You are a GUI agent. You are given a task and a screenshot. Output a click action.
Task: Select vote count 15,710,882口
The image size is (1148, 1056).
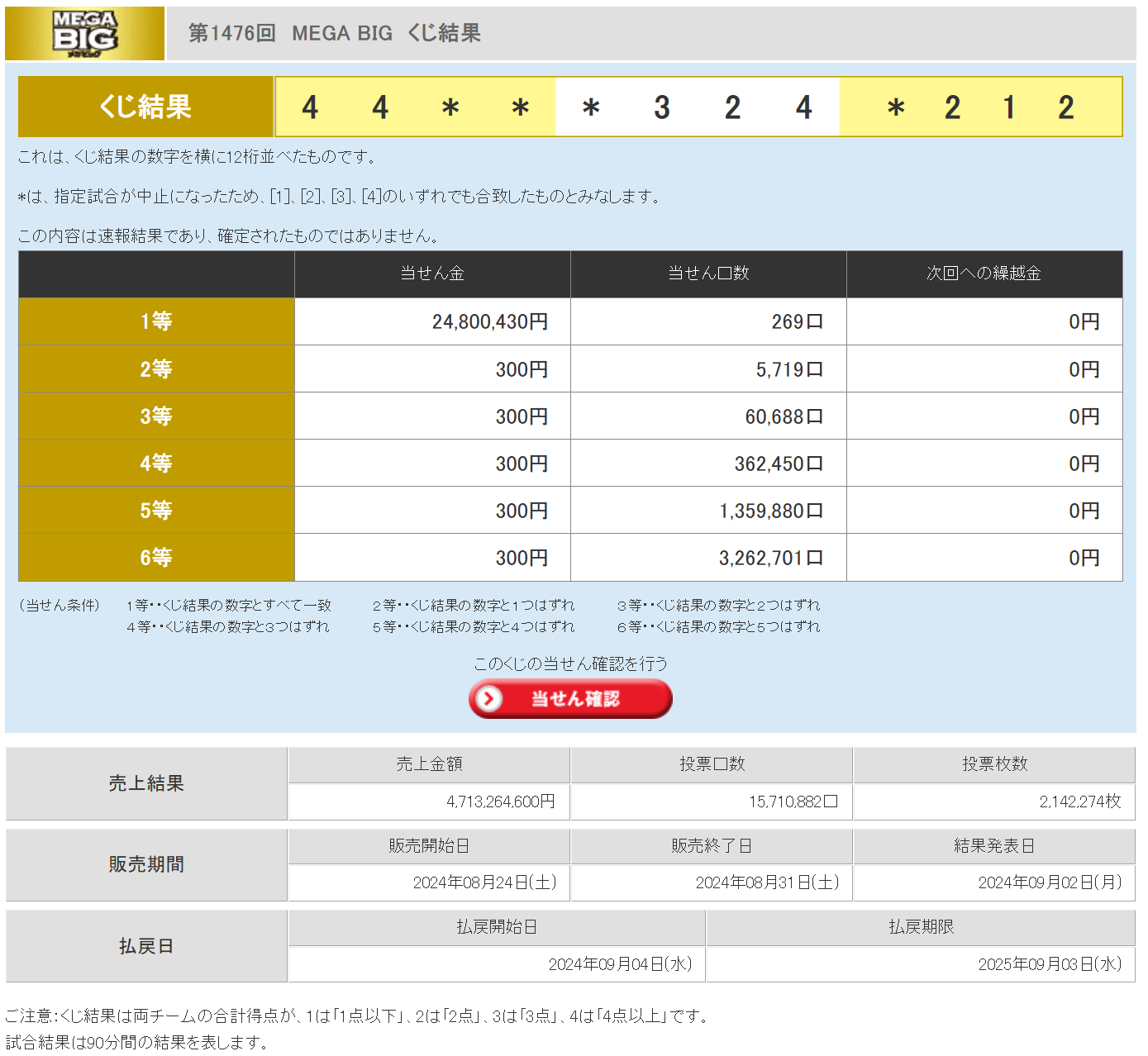click(x=793, y=802)
